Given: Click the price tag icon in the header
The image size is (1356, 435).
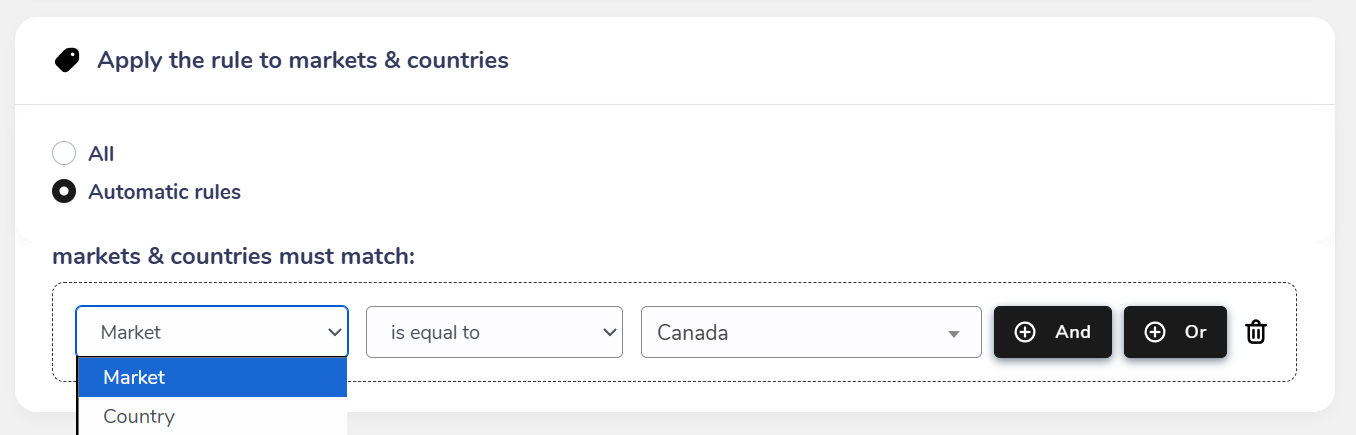Looking at the screenshot, I should click(x=67, y=61).
